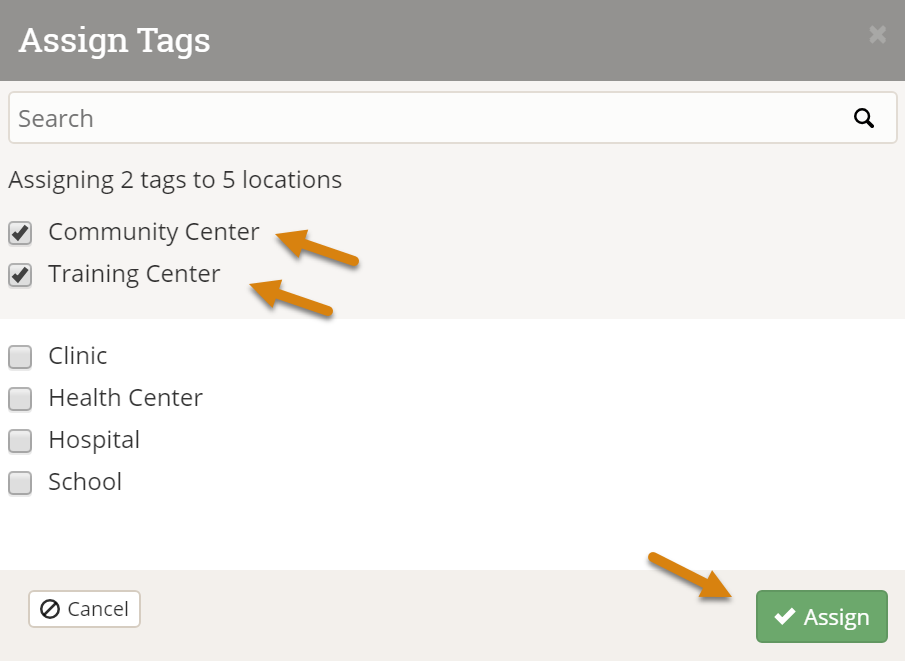Click the Health Center label text
Screen dimensions: 905x661
point(125,398)
